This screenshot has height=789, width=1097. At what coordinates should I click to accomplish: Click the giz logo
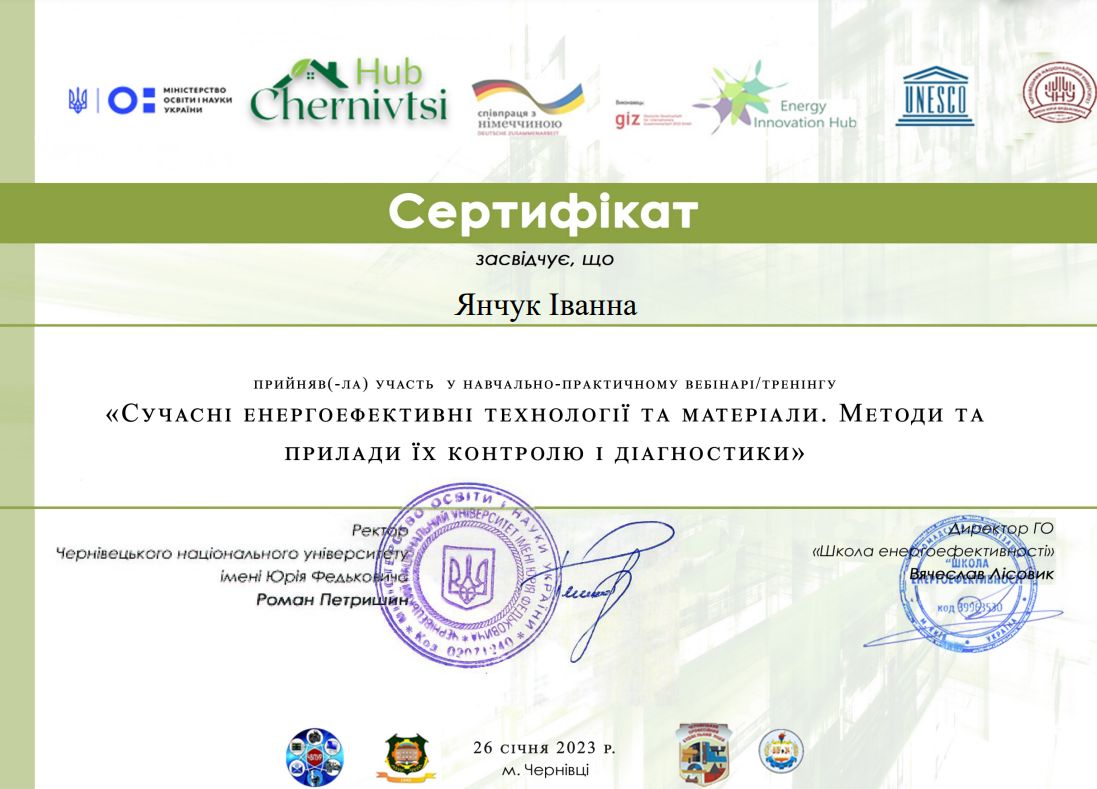[627, 119]
